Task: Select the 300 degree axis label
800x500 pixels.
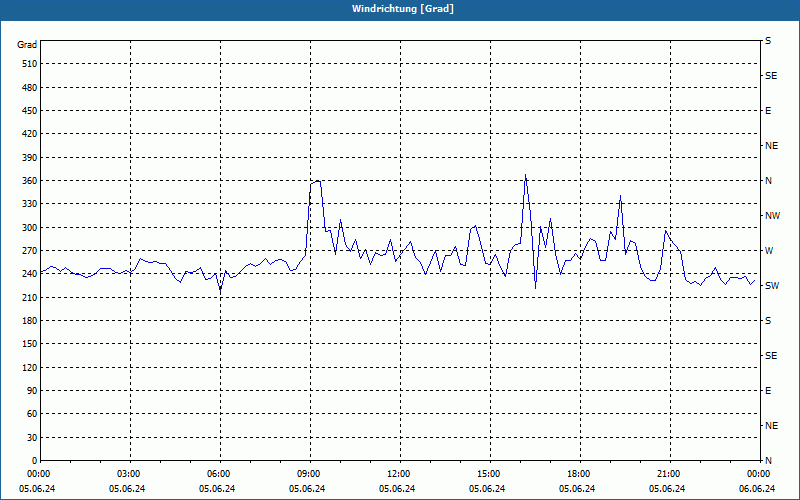Action: [x=30, y=227]
